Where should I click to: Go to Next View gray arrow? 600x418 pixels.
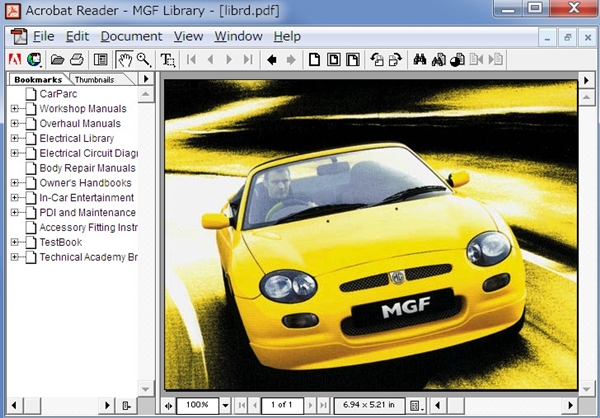[x=291, y=60]
